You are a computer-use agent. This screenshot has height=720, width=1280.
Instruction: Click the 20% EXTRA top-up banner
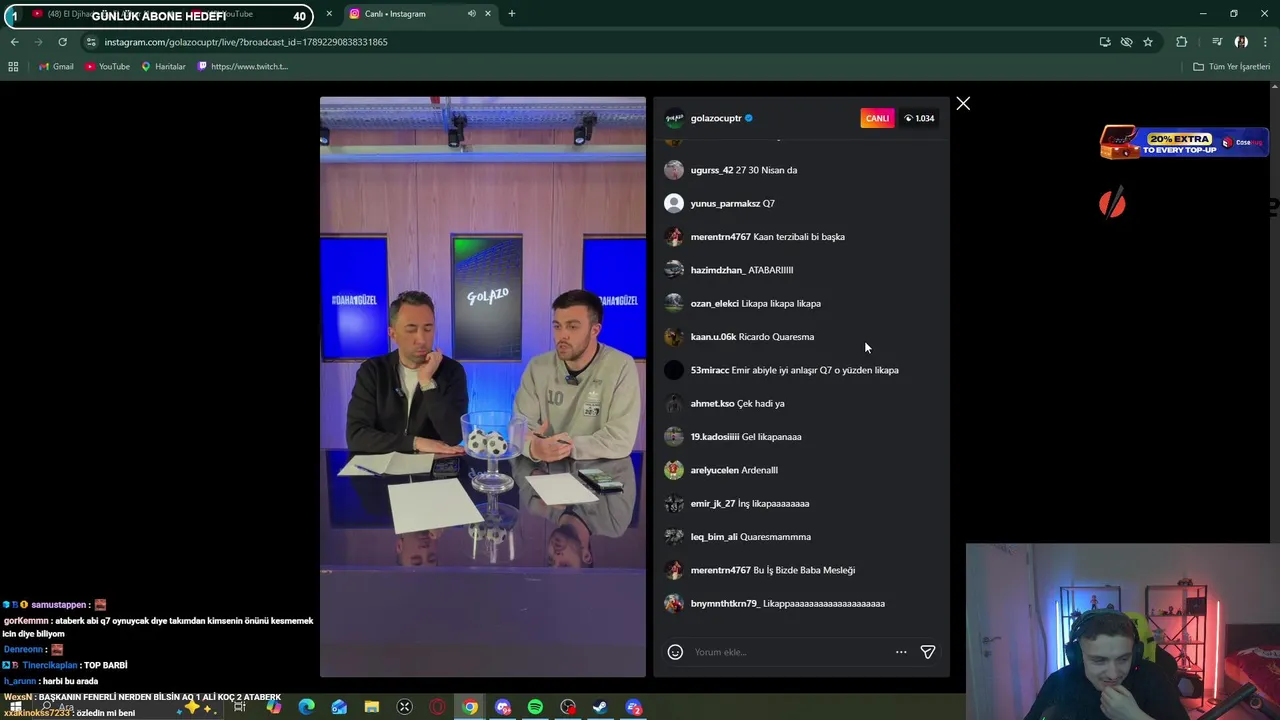pos(1182,143)
